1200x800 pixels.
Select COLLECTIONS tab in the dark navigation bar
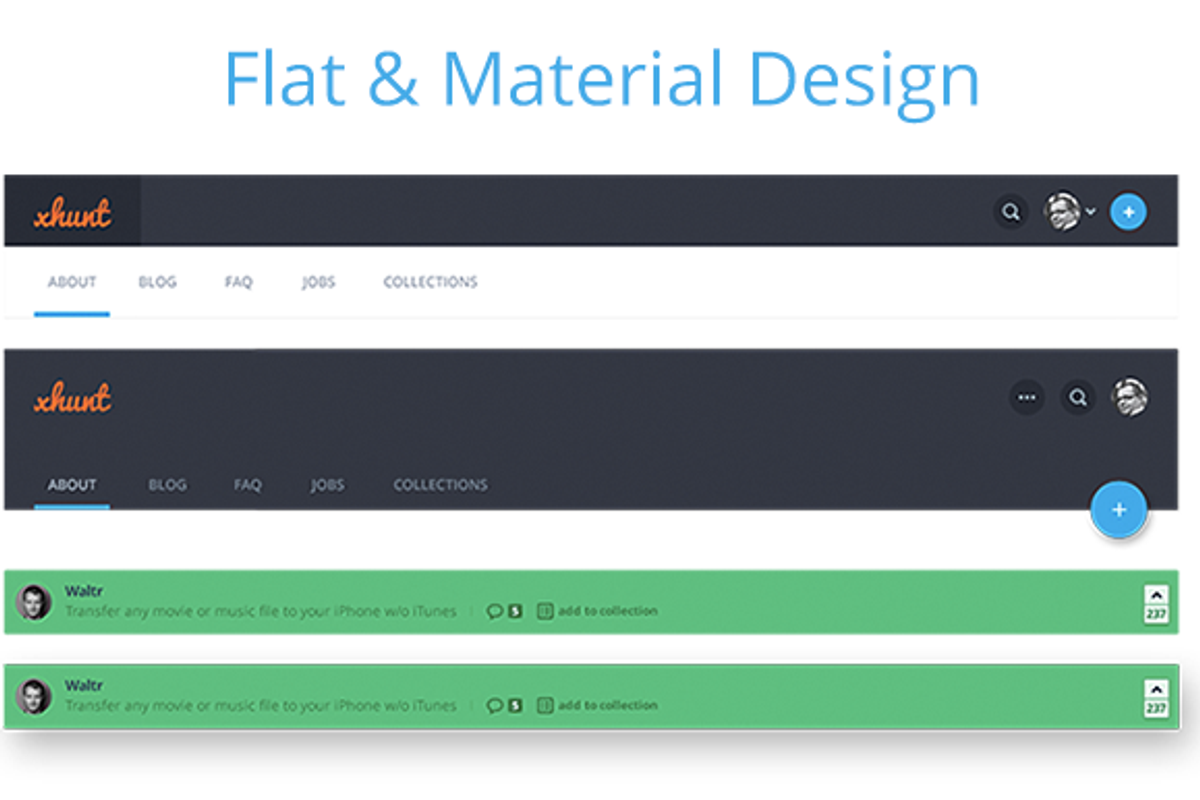click(440, 485)
